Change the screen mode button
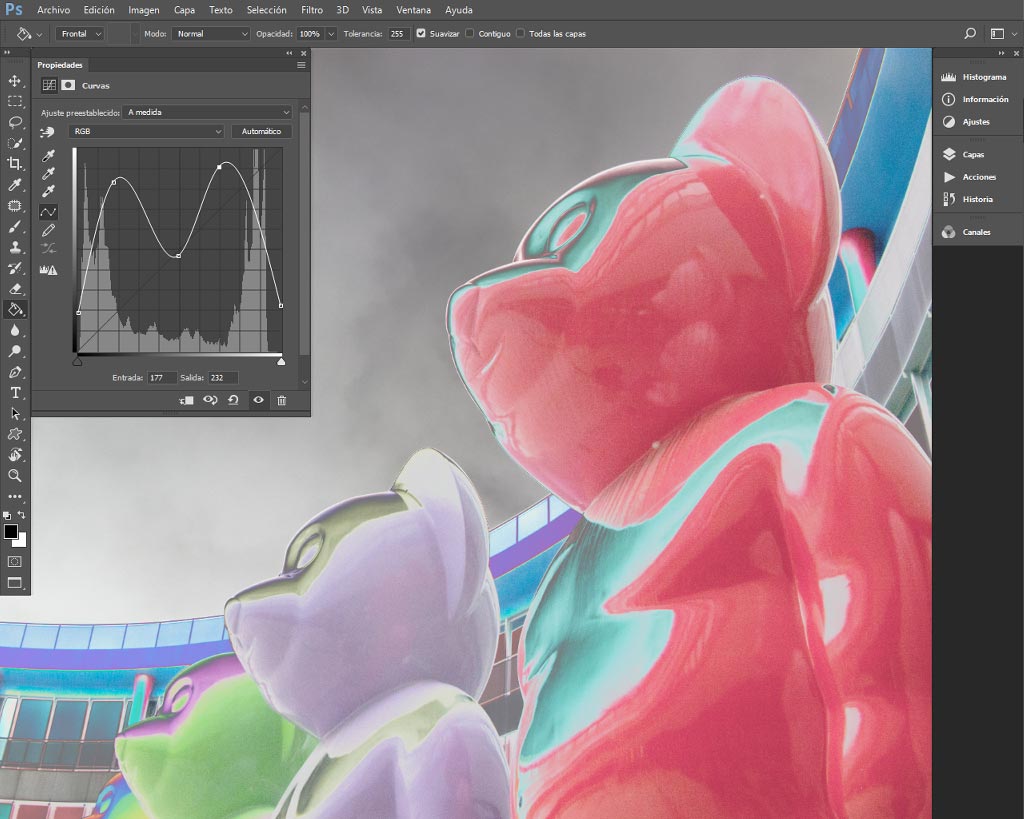This screenshot has width=1024, height=819. point(14,583)
